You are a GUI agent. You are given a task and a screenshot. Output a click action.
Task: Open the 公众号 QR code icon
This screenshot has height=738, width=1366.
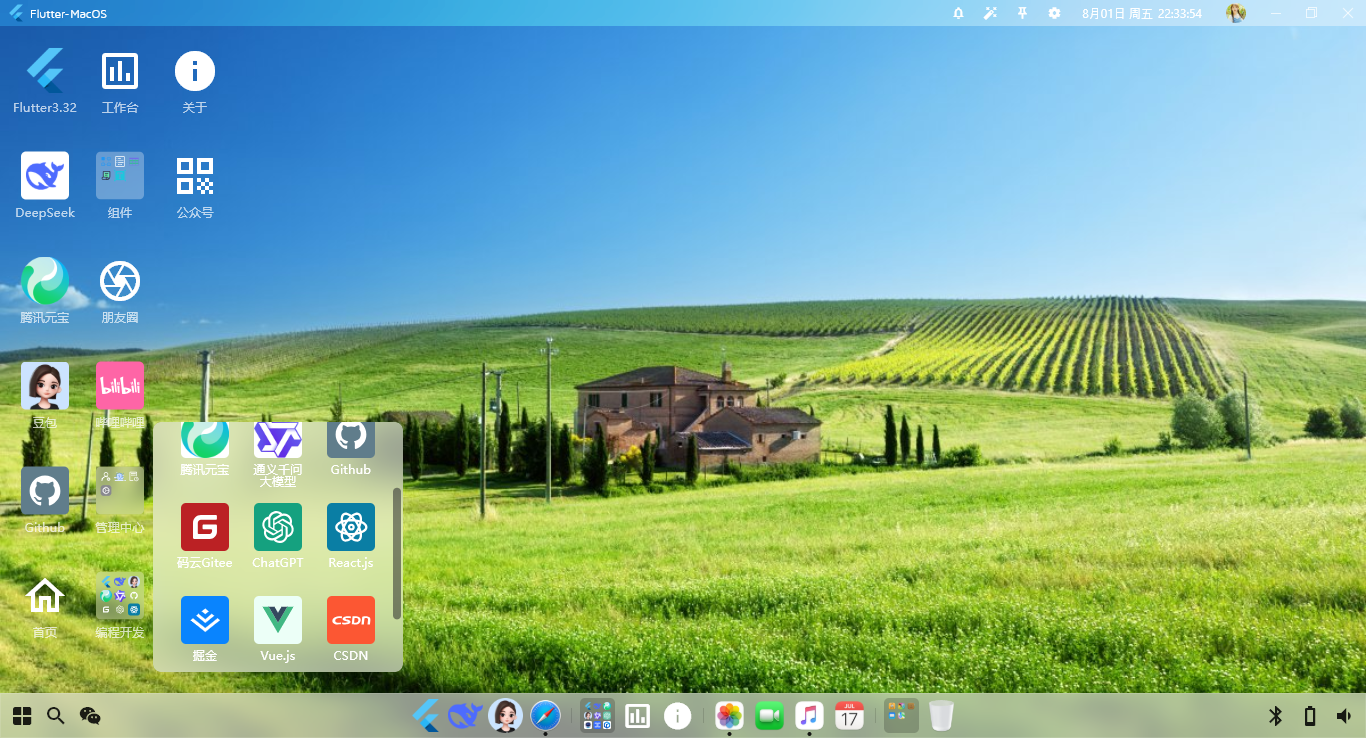pos(195,176)
